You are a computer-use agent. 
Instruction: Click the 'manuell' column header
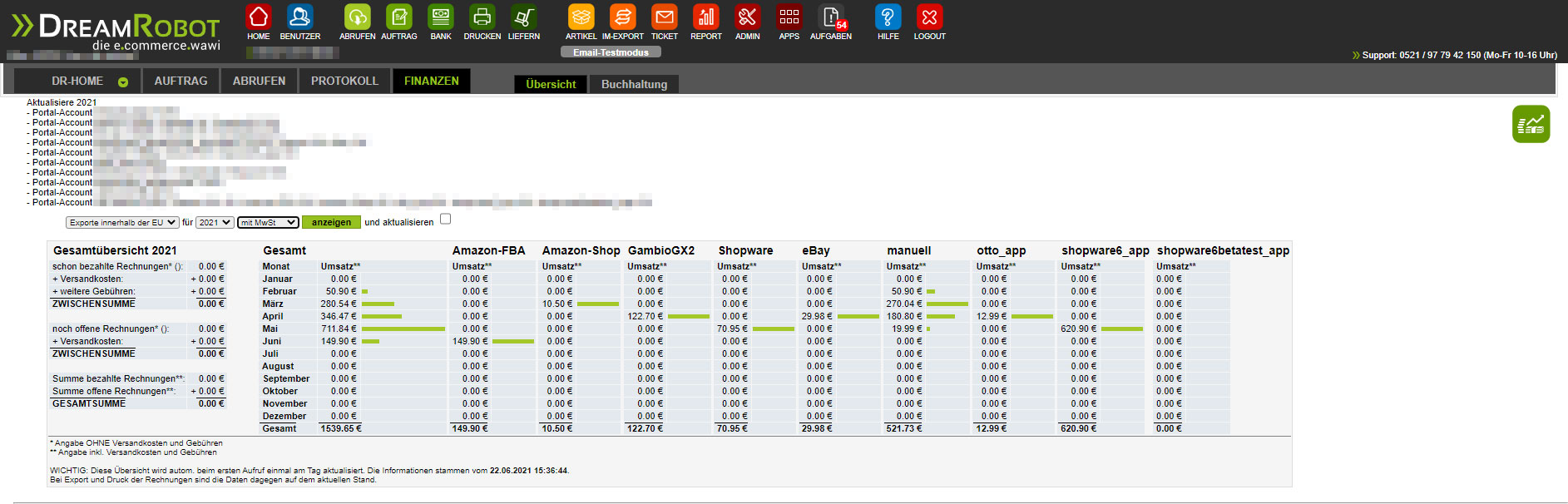pyautogui.click(x=909, y=250)
